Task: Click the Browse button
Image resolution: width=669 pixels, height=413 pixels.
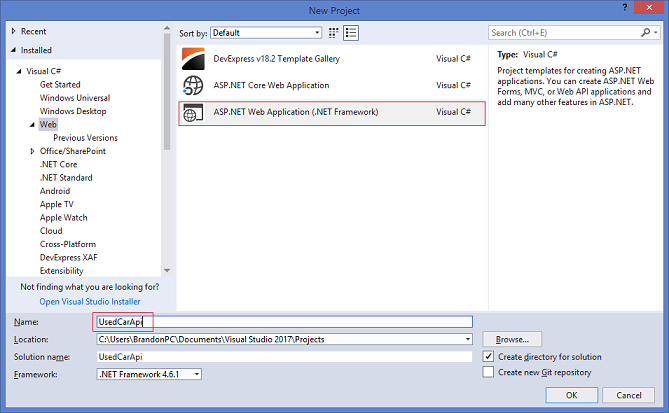Action: 512,339
